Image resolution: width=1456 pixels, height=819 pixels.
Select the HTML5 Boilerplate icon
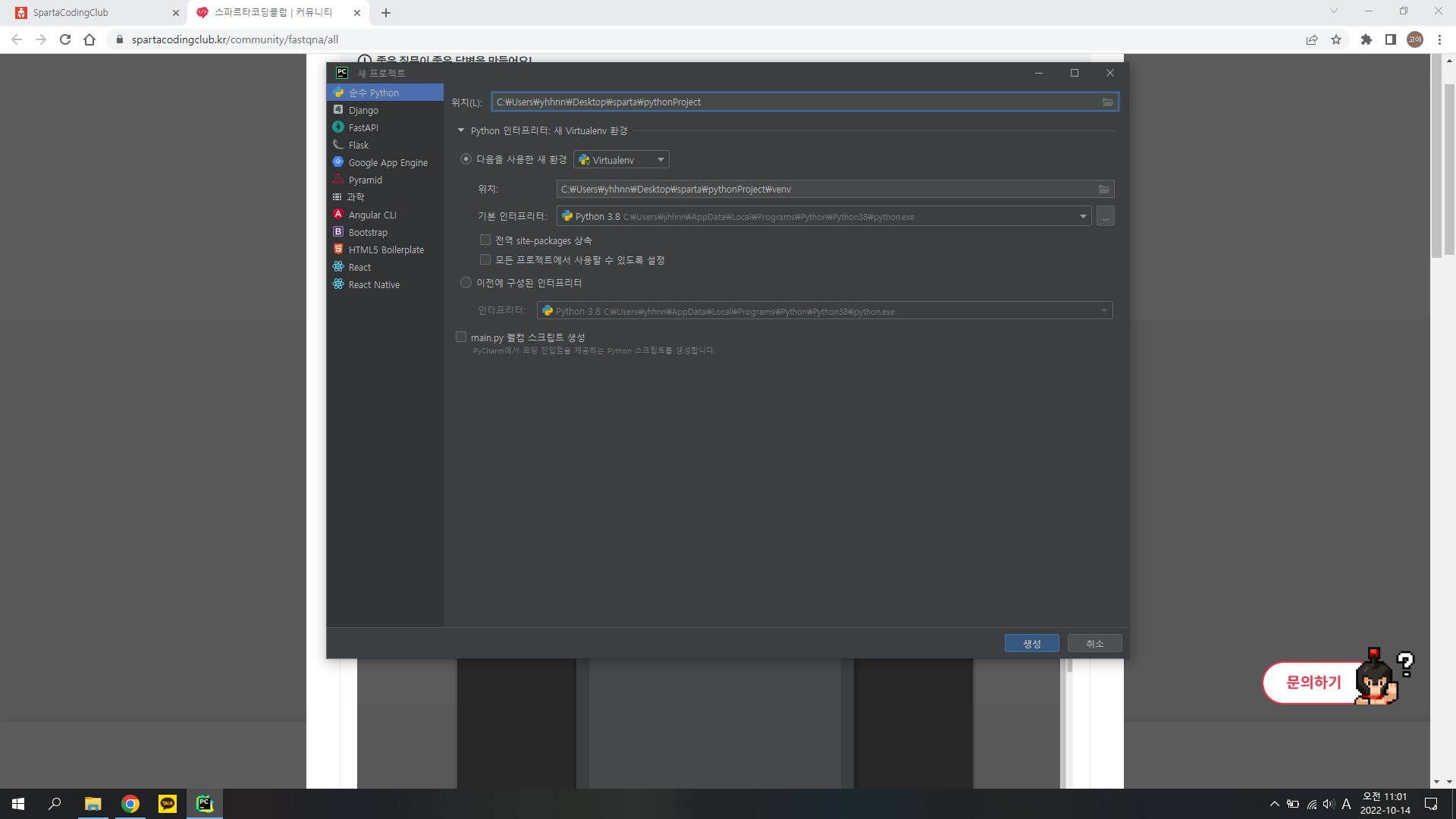pos(338,249)
